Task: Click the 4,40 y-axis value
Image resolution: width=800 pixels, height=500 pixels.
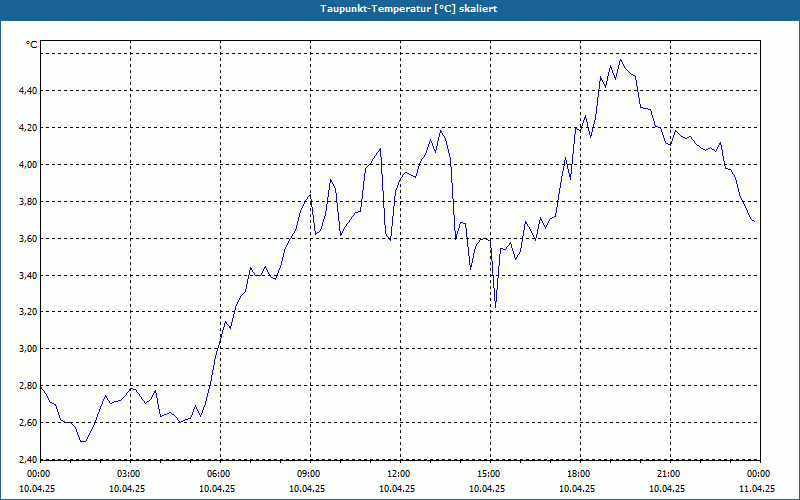Action: (x=28, y=91)
